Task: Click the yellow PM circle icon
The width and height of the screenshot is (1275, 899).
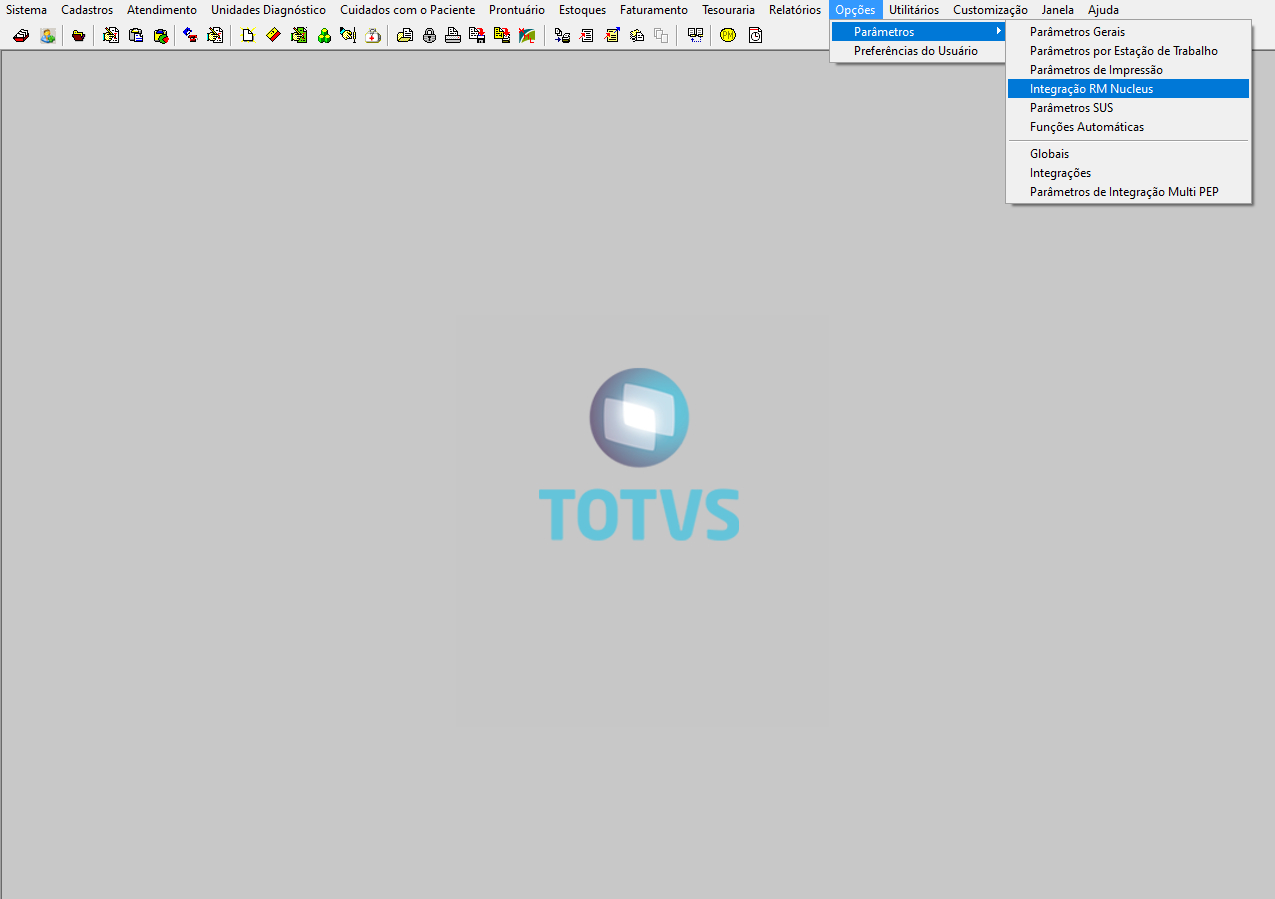Action: pyautogui.click(x=728, y=35)
